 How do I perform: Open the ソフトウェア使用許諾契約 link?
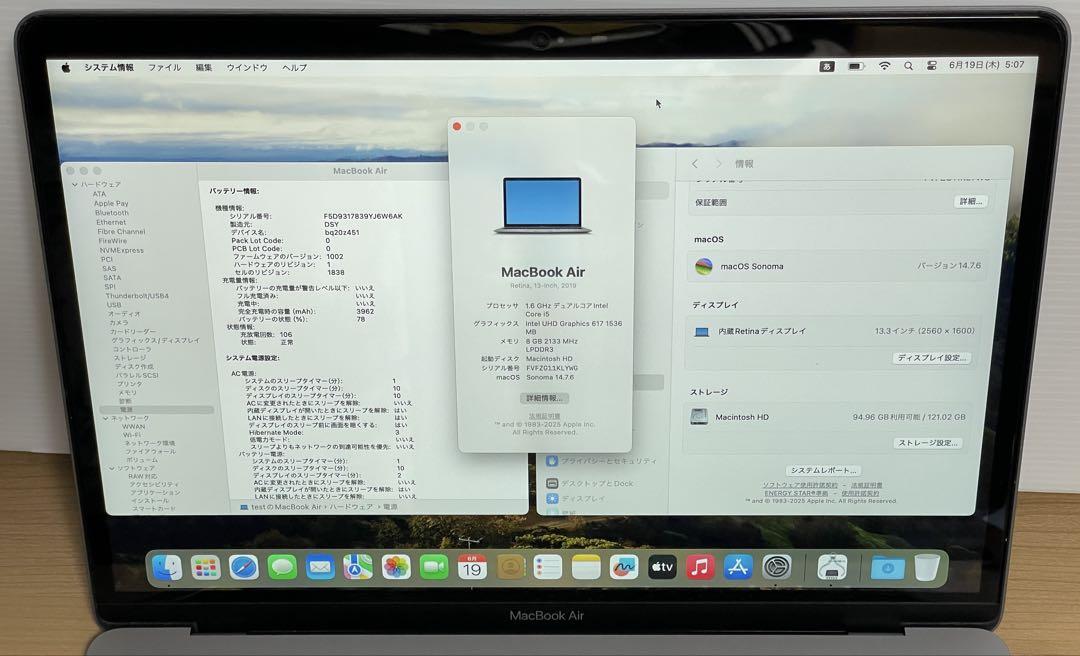click(x=800, y=486)
